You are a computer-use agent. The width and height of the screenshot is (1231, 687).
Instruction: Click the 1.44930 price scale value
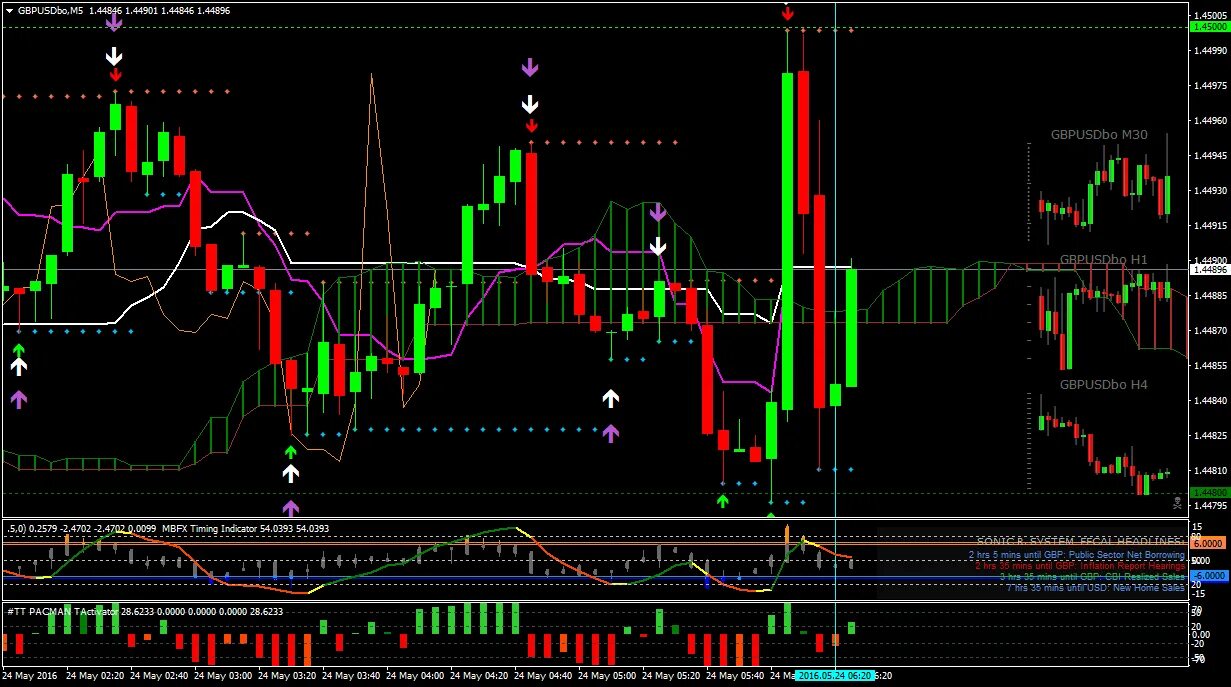[1210, 190]
